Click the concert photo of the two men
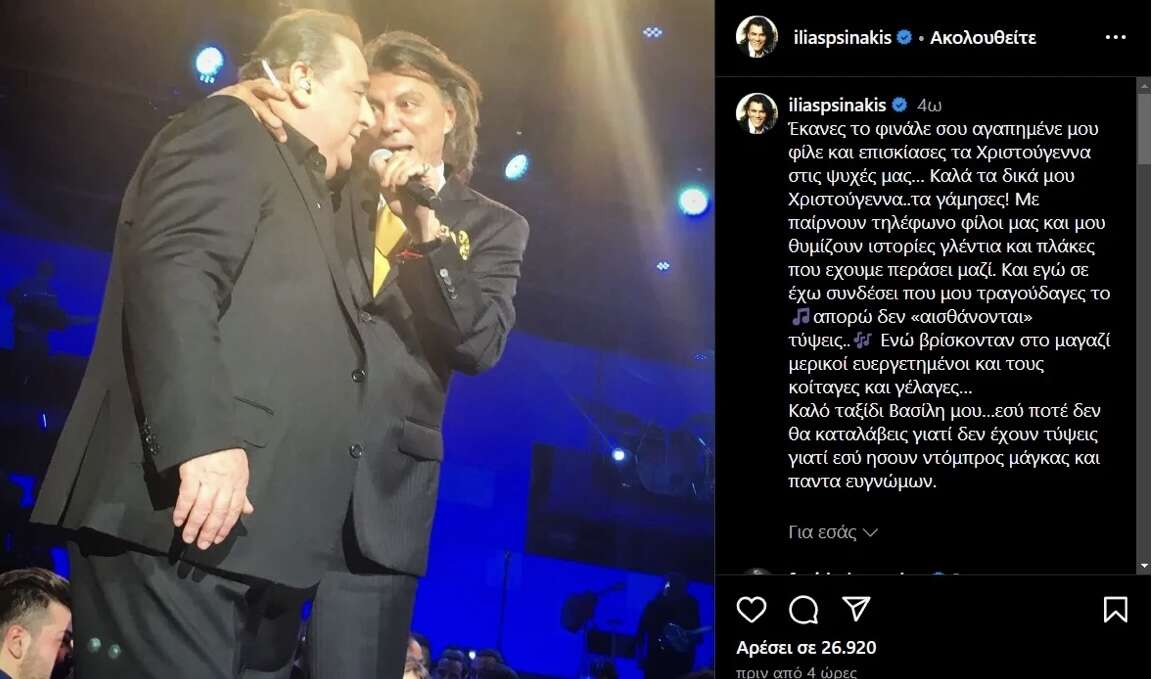 [x=357, y=340]
